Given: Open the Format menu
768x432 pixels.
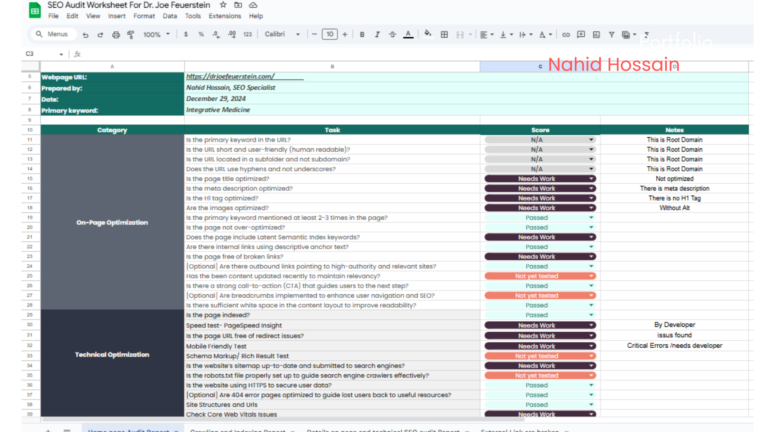Looking at the screenshot, I should pyautogui.click(x=144, y=16).
